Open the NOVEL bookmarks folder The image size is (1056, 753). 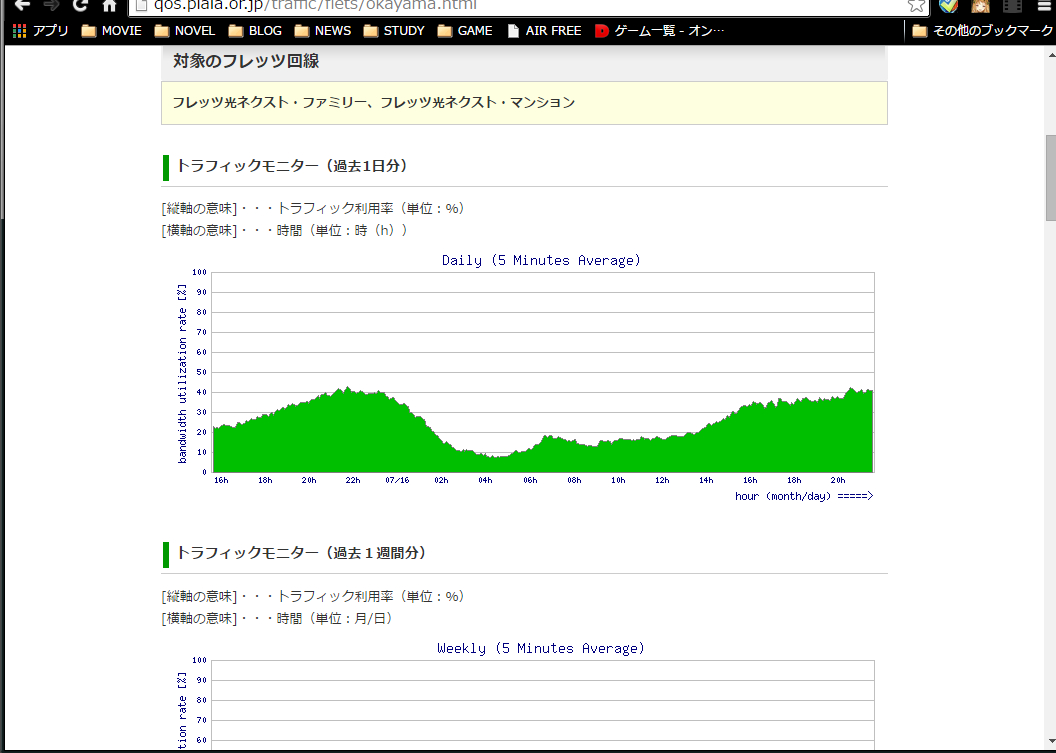[185, 31]
